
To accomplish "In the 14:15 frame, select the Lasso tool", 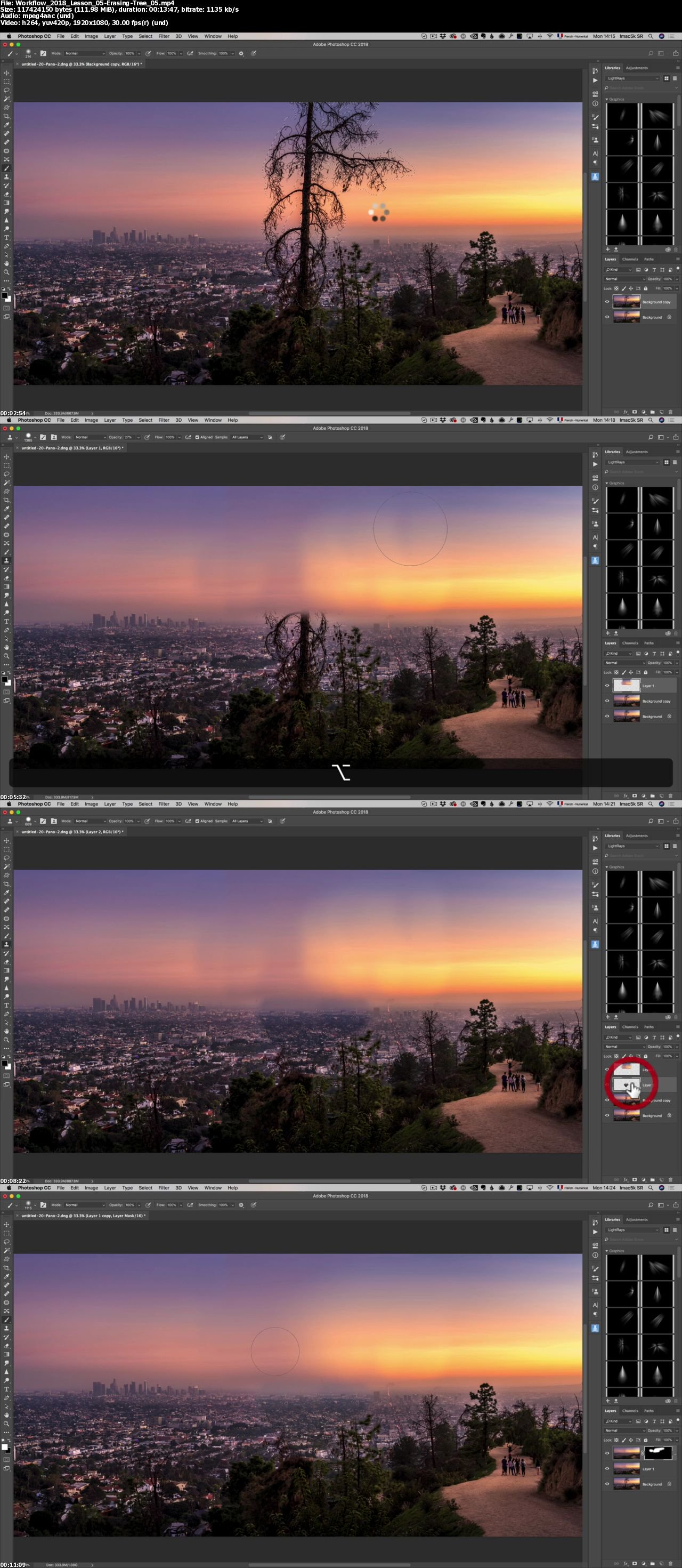I will point(7,90).
